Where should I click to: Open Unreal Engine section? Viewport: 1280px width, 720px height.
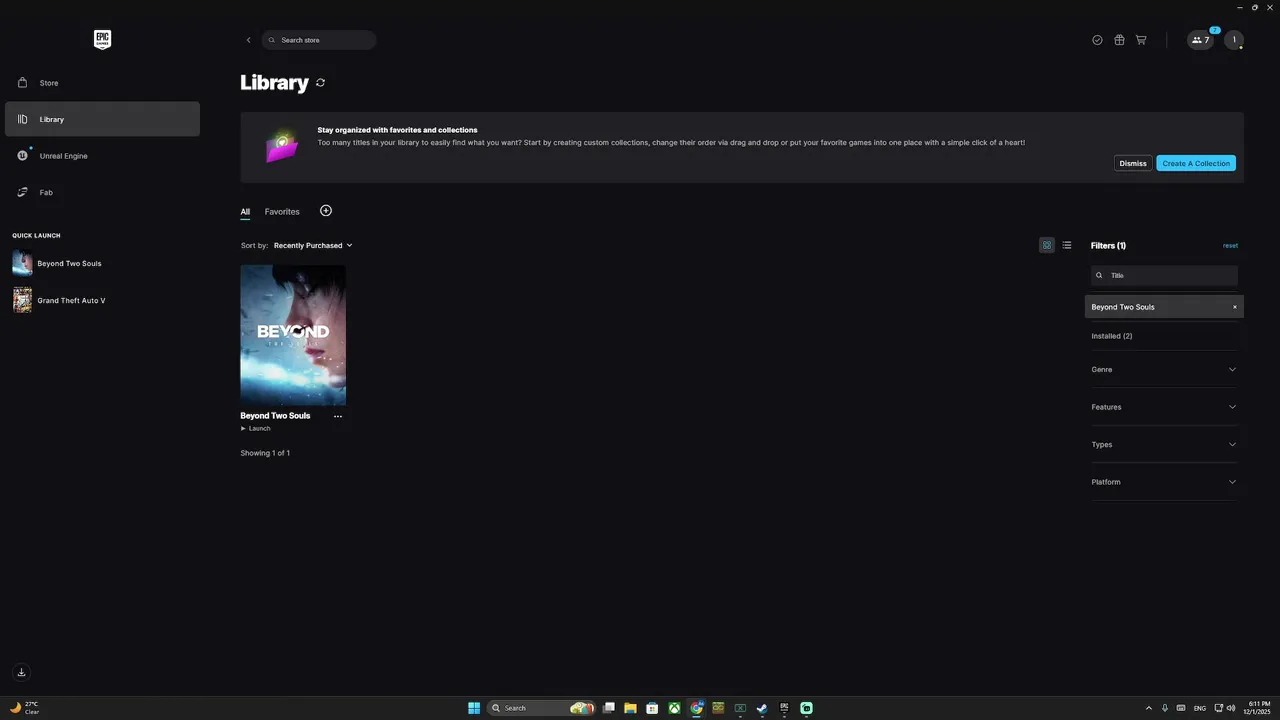[102, 156]
